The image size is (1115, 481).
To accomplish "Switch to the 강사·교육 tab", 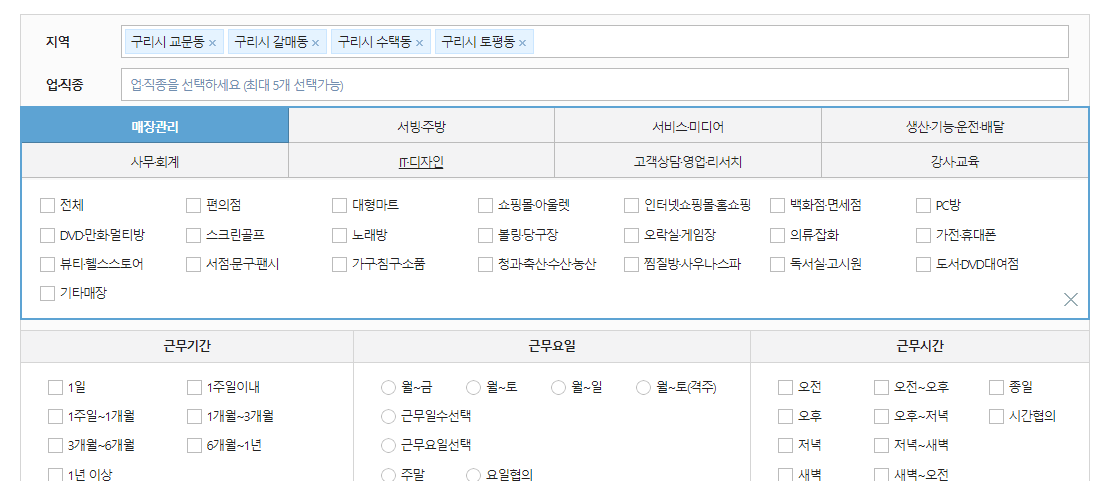I will pos(955,161).
